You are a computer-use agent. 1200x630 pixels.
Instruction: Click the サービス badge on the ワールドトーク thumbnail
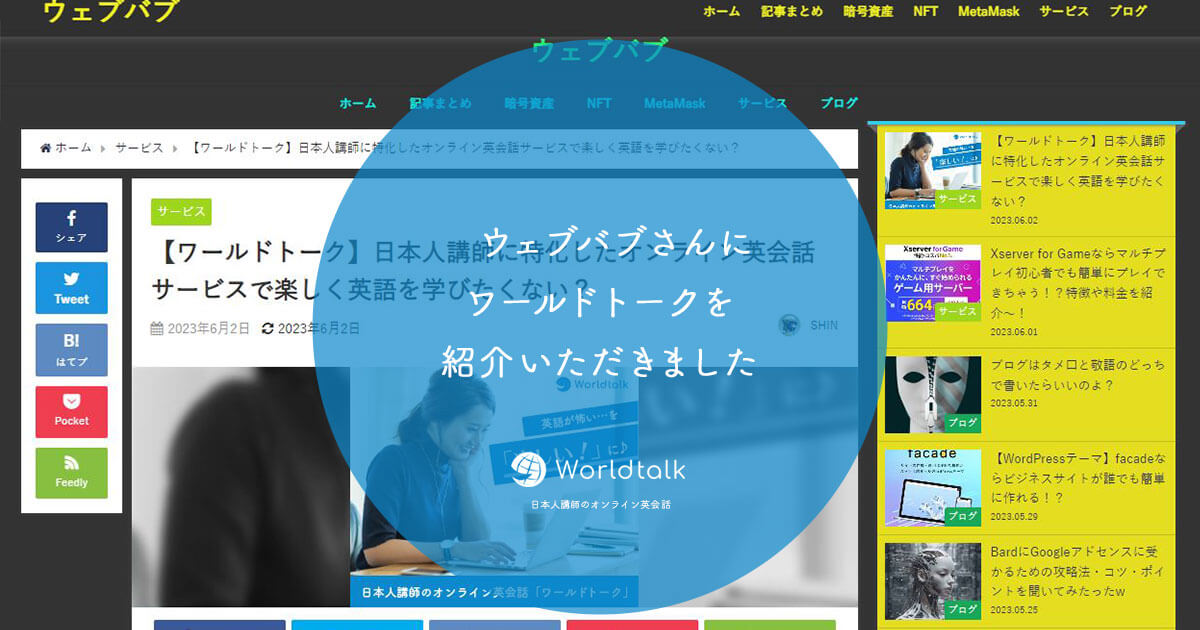[957, 199]
